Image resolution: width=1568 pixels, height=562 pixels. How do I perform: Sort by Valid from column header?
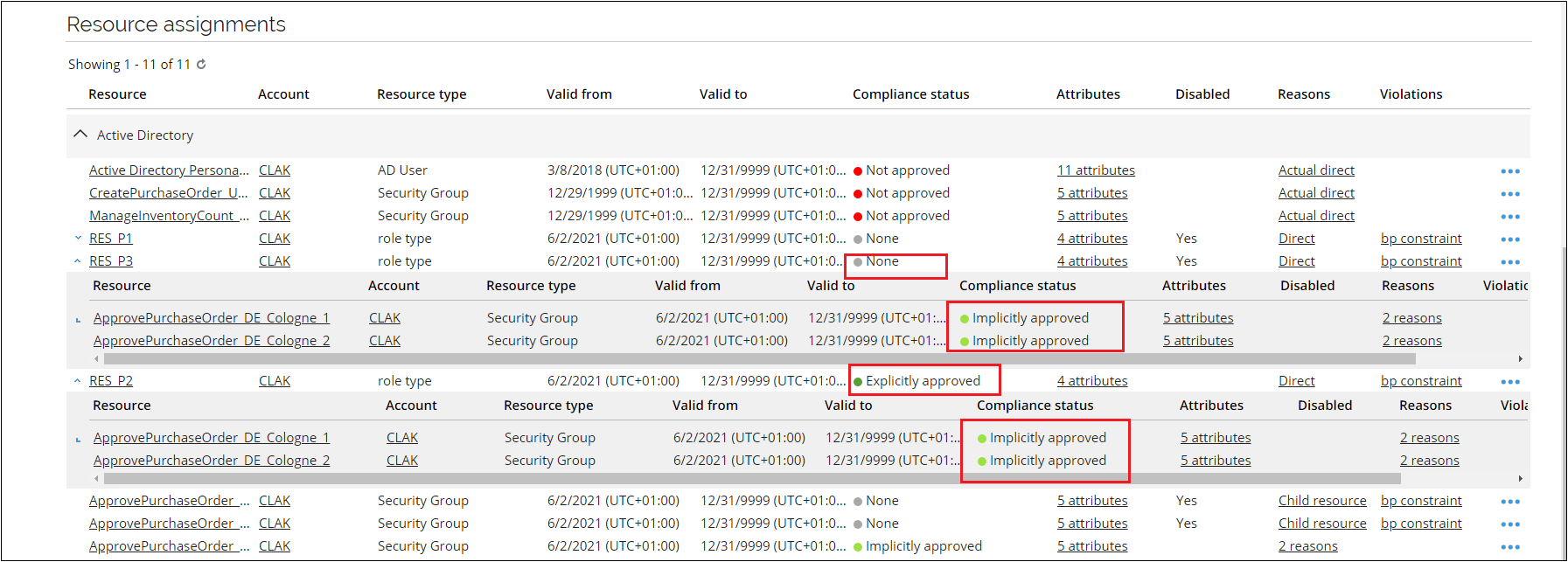click(579, 94)
